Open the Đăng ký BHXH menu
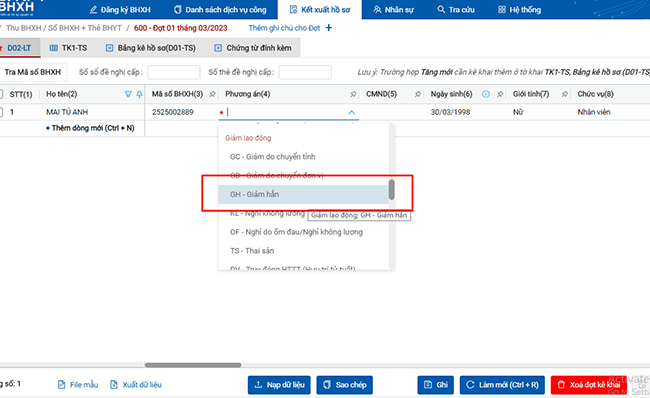This screenshot has height=398, width=650. (120, 10)
